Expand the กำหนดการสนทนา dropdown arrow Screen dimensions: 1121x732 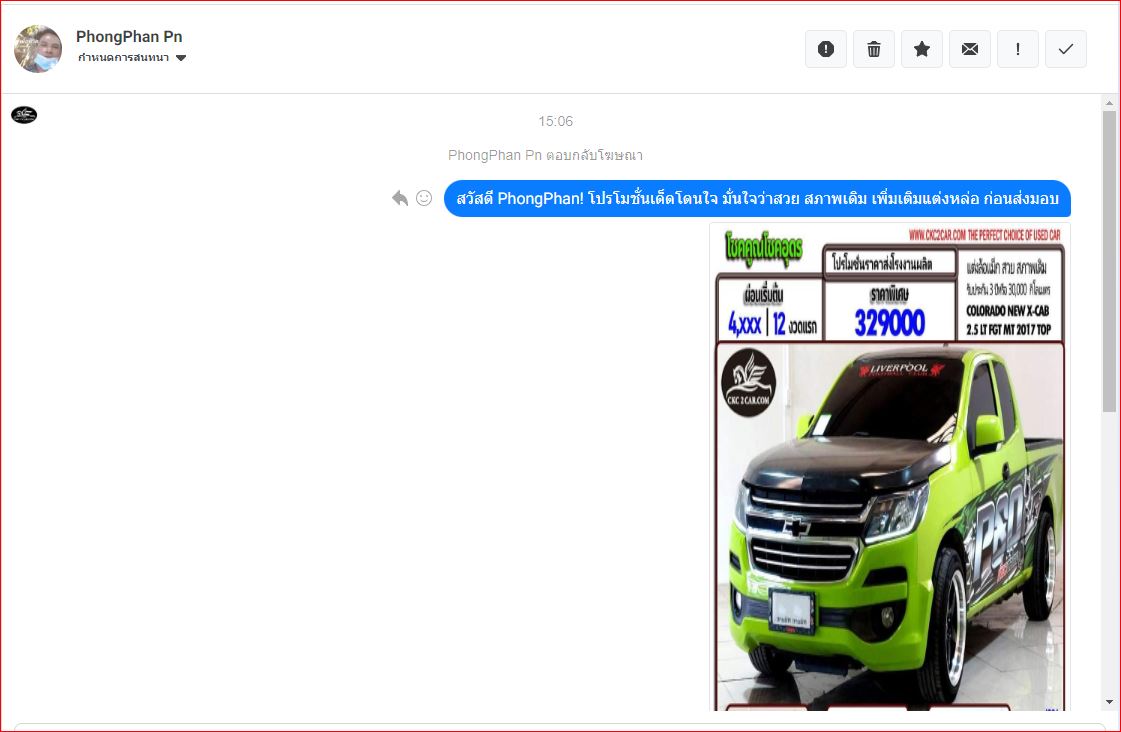(x=181, y=58)
